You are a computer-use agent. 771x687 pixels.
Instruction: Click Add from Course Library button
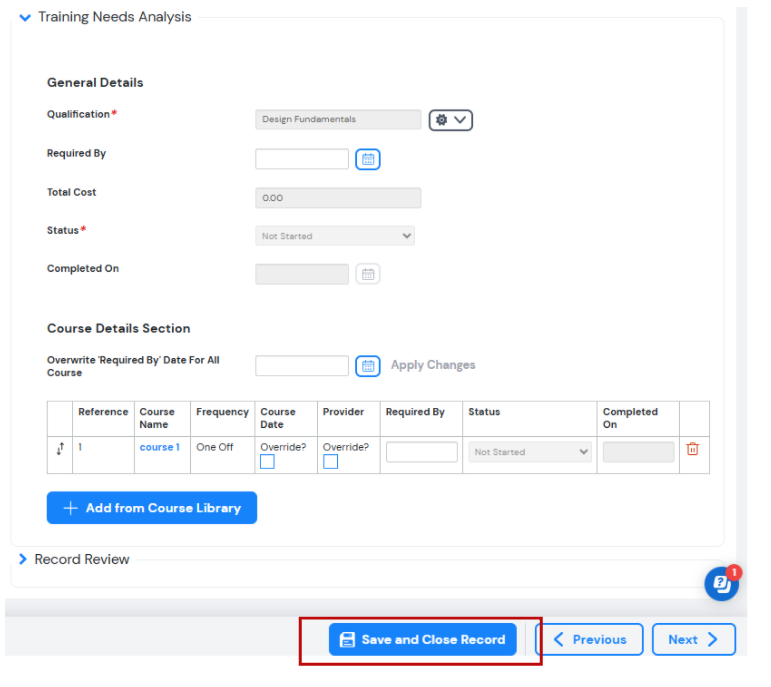152,508
